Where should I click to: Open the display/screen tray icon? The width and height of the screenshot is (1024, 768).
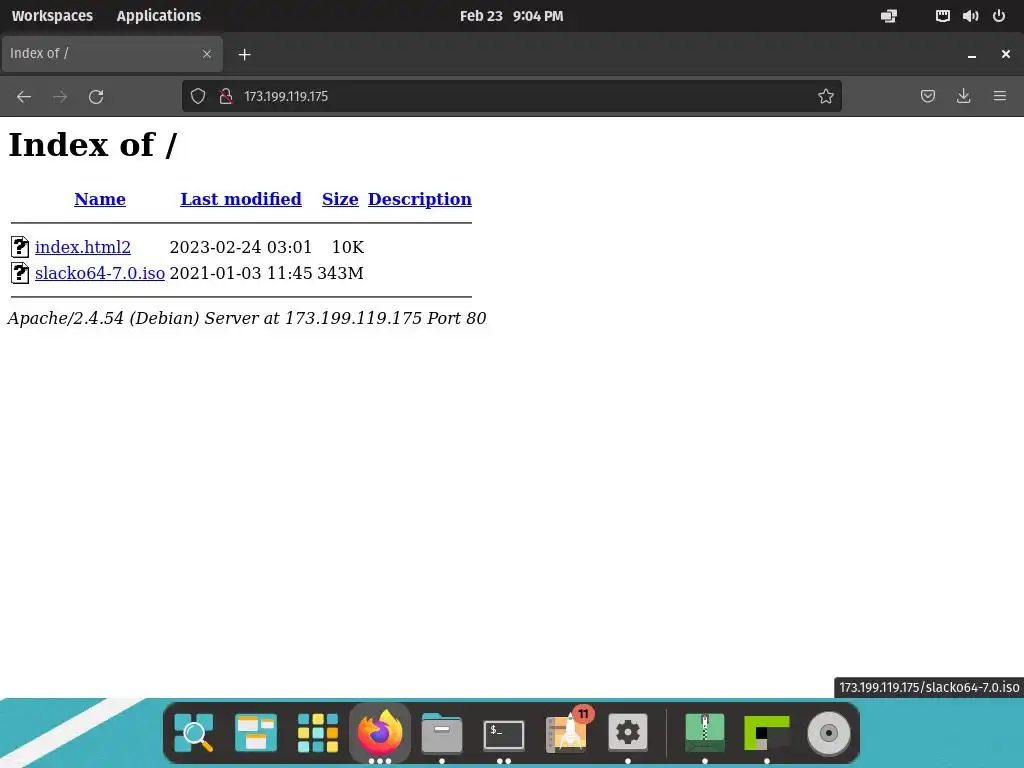889,16
